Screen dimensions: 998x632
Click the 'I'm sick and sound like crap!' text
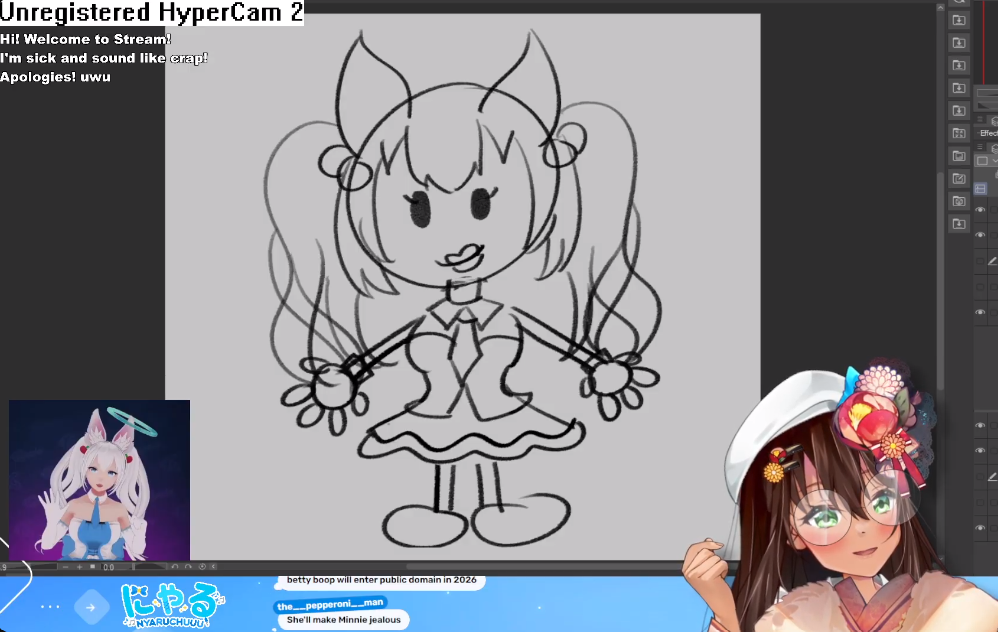[x=104, y=58]
